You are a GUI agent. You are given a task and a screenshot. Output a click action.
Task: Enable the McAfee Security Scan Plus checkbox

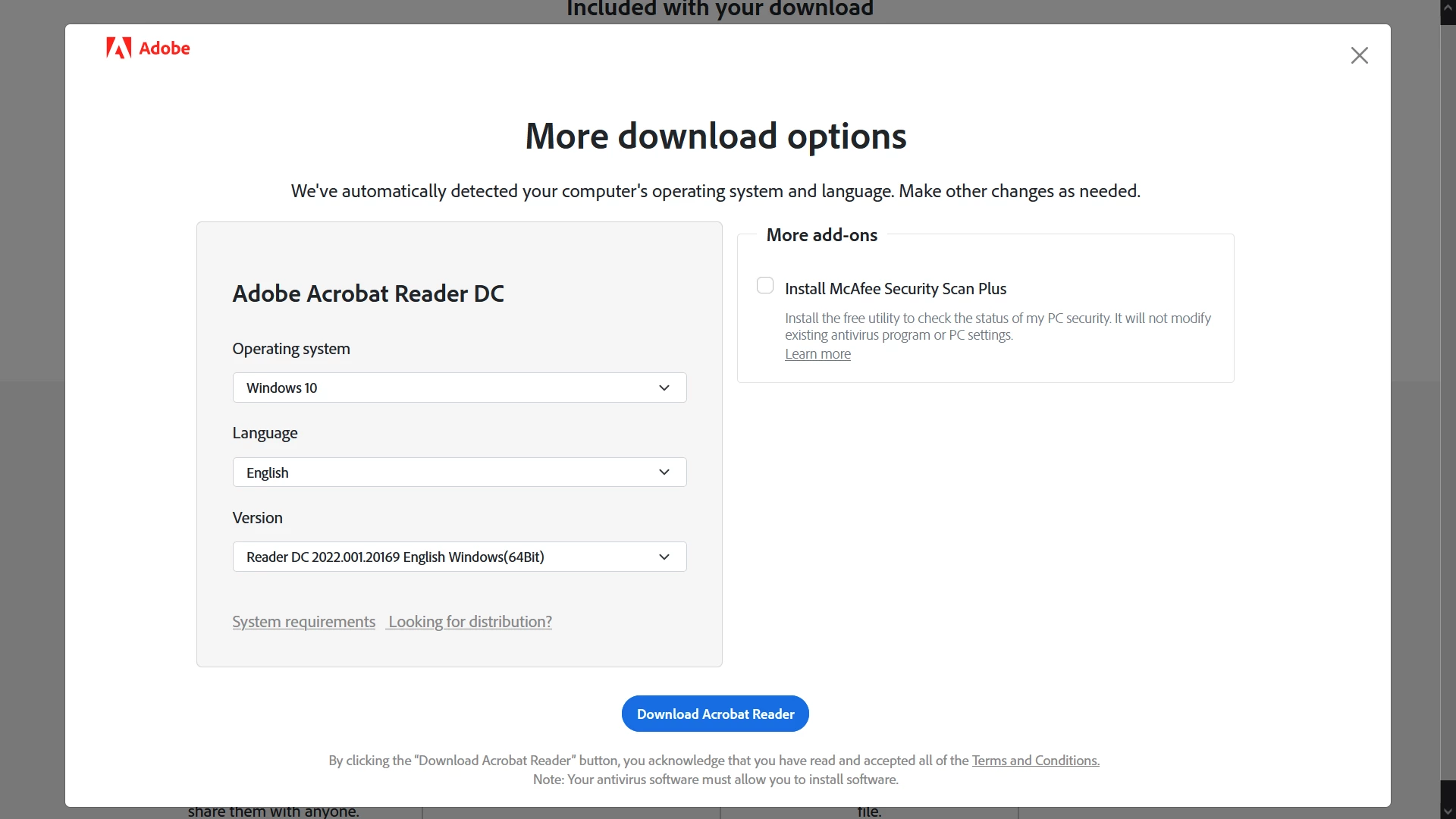tap(765, 286)
